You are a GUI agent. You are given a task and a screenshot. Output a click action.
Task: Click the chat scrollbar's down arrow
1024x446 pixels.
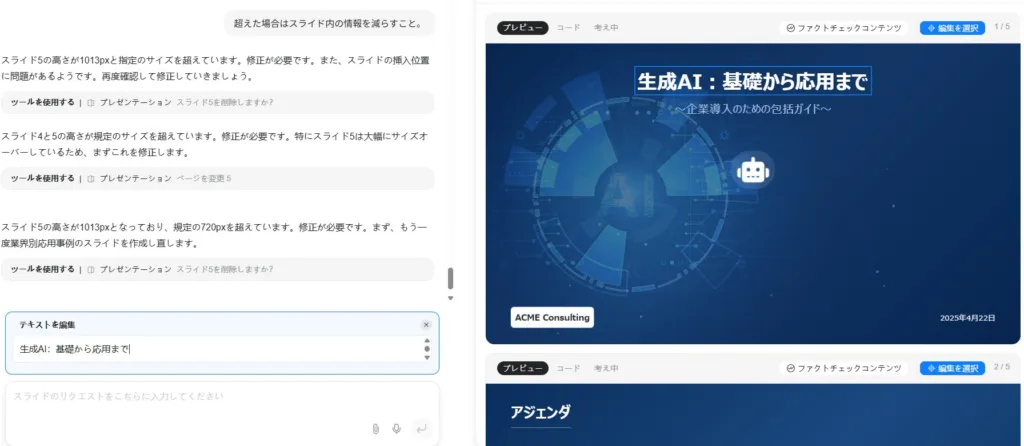click(450, 298)
